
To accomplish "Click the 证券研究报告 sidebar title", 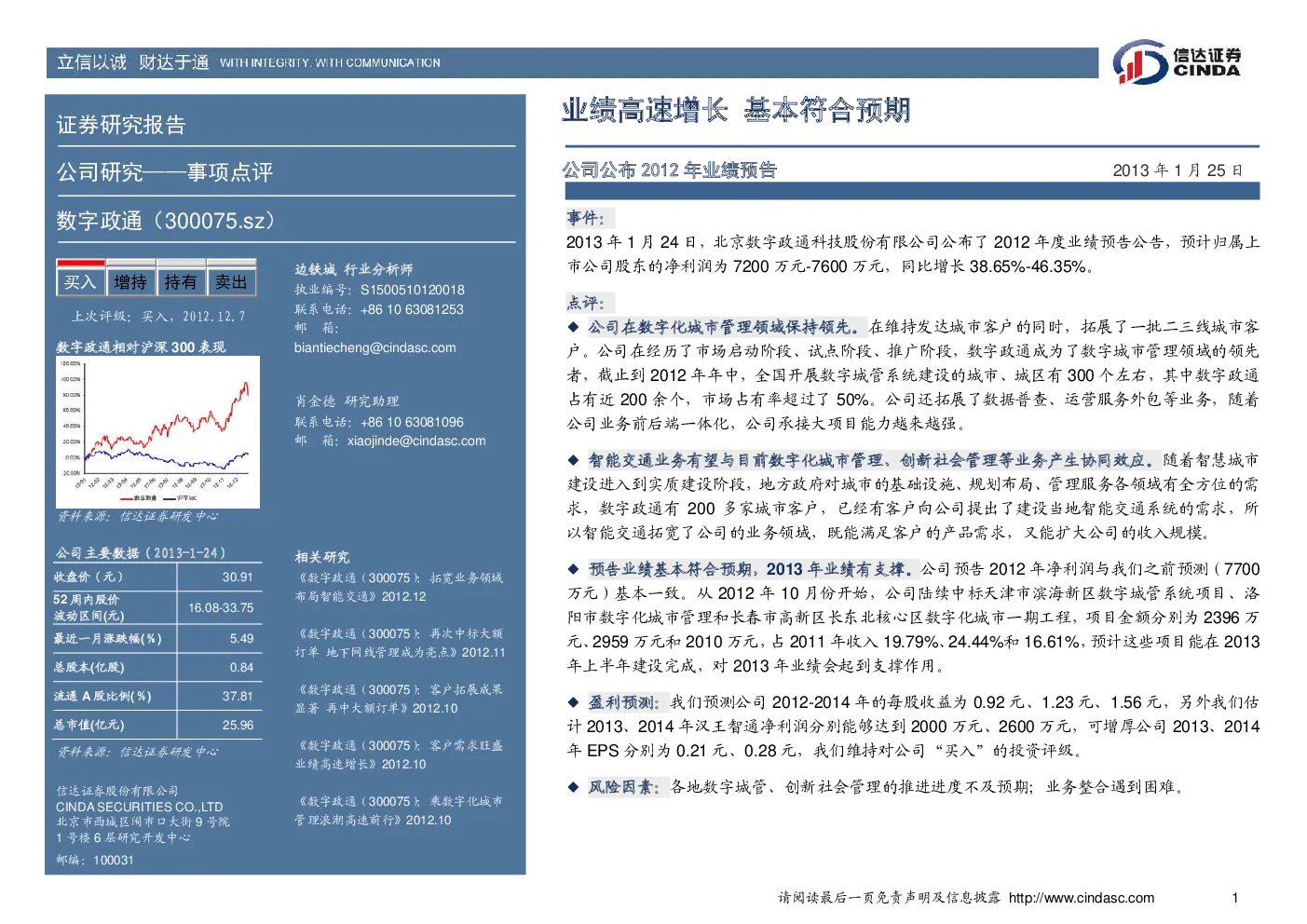I will click(x=121, y=125).
